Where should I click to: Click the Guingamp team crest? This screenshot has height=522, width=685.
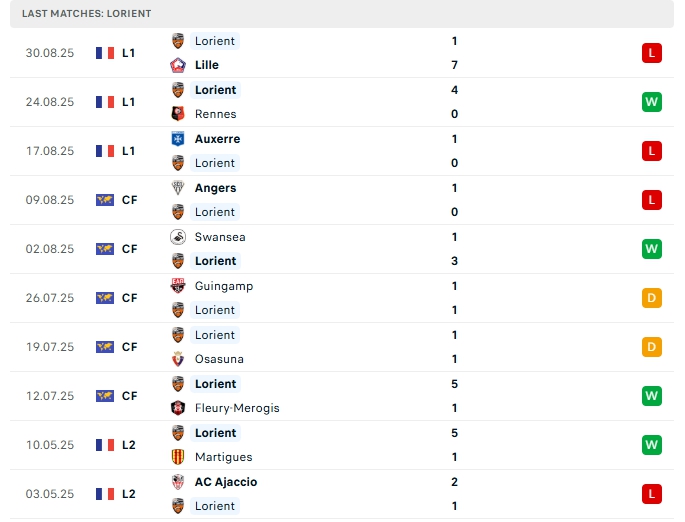coord(178,286)
